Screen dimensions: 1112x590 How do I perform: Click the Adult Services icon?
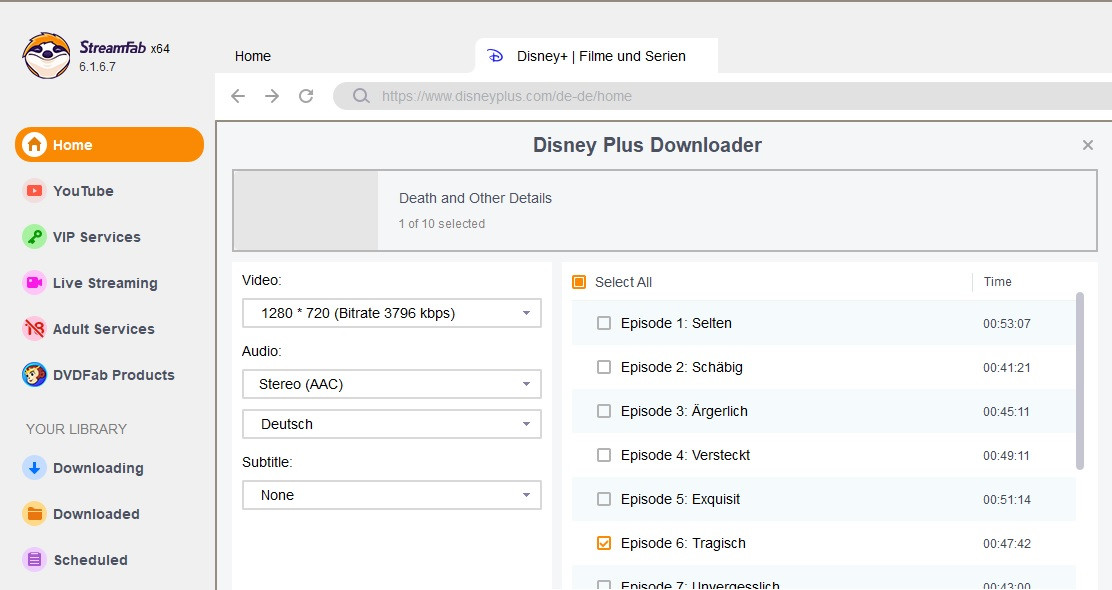tap(34, 329)
